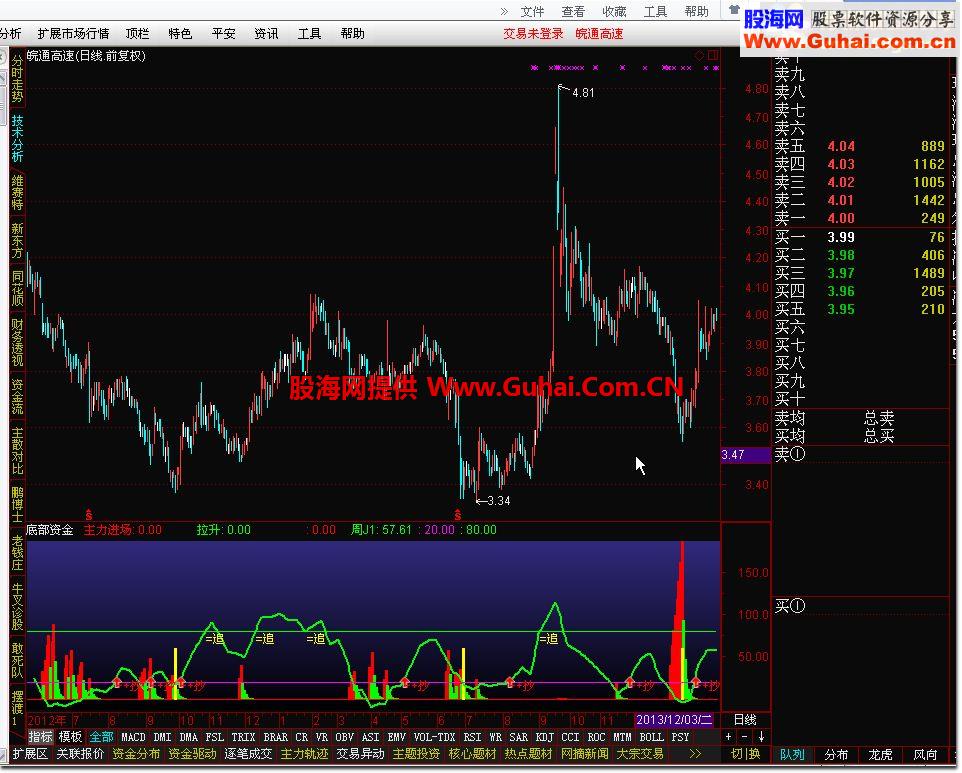Select the 分布 order panel tab
This screenshot has height=773, width=962.
pos(836,755)
